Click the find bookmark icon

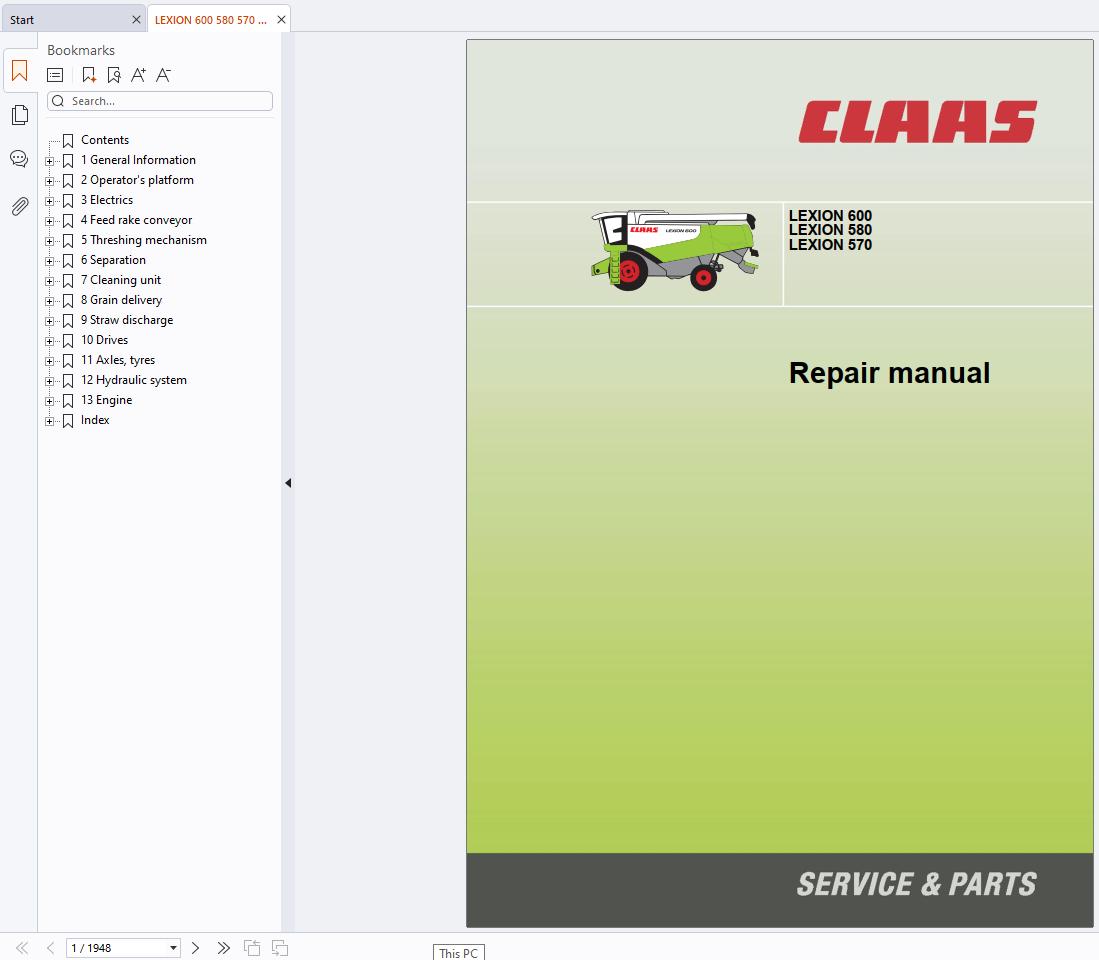[x=114, y=75]
